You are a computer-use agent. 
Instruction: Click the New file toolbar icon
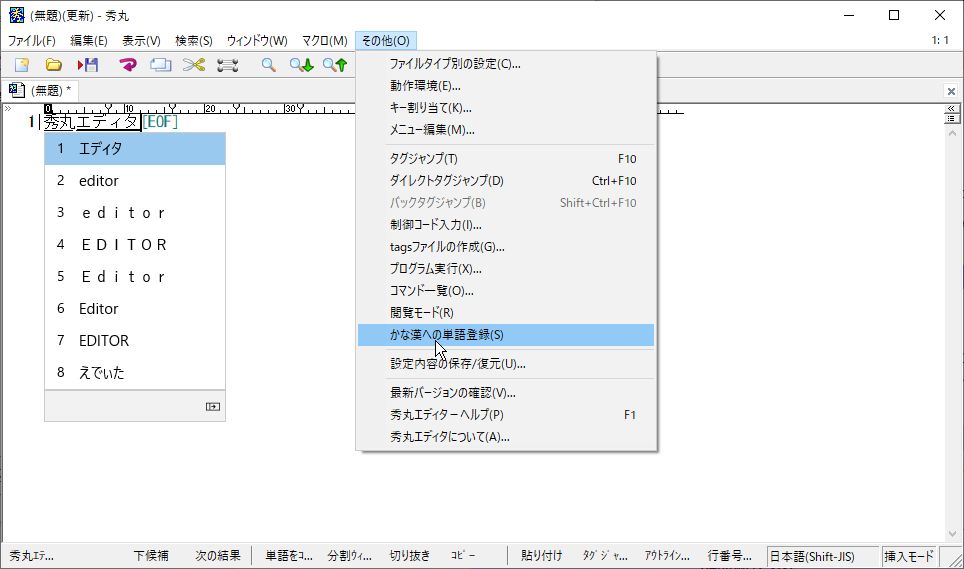coord(22,65)
